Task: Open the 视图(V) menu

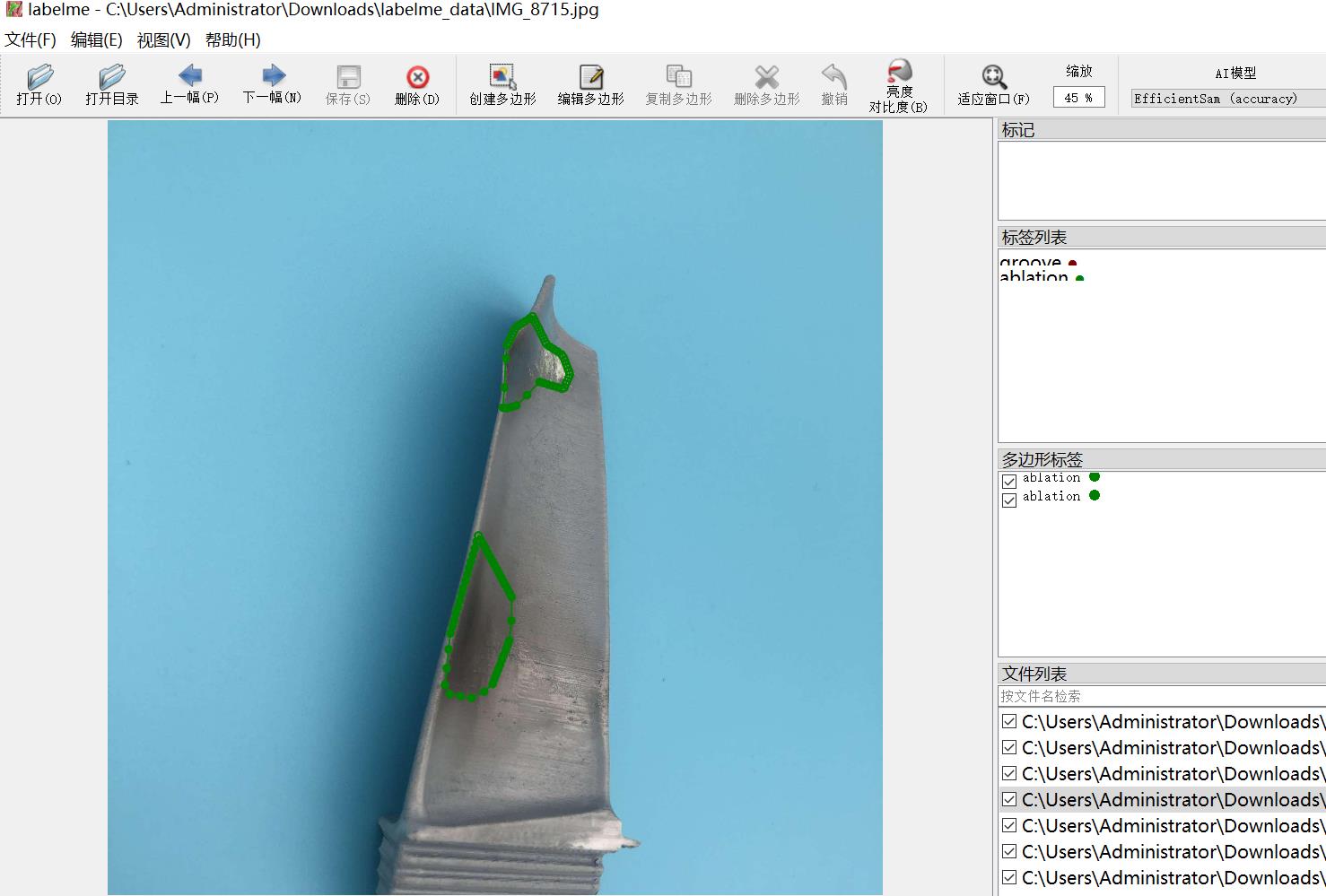Action: [x=163, y=39]
